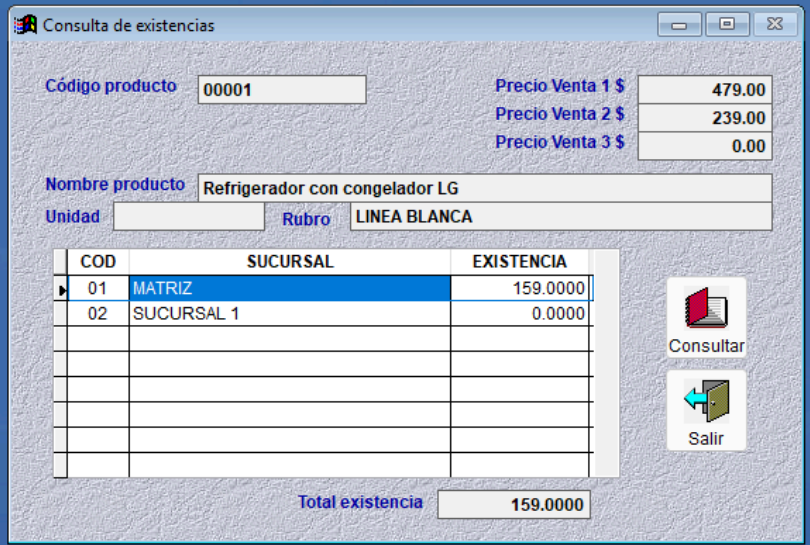The height and width of the screenshot is (545, 810).
Task: Select the Precio Venta 2 field 239.00
Action: (705, 118)
